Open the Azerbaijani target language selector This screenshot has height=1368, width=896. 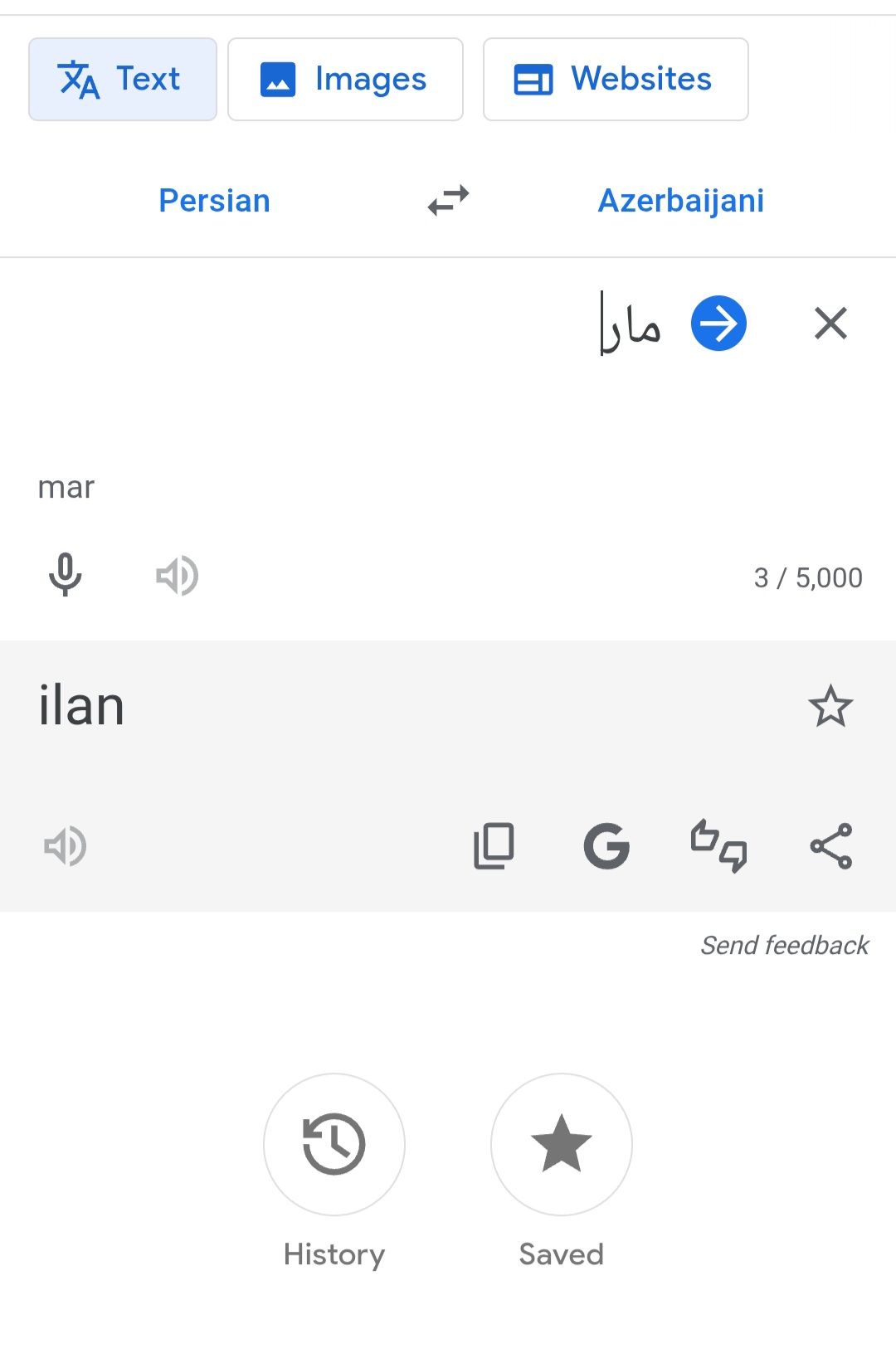point(680,201)
